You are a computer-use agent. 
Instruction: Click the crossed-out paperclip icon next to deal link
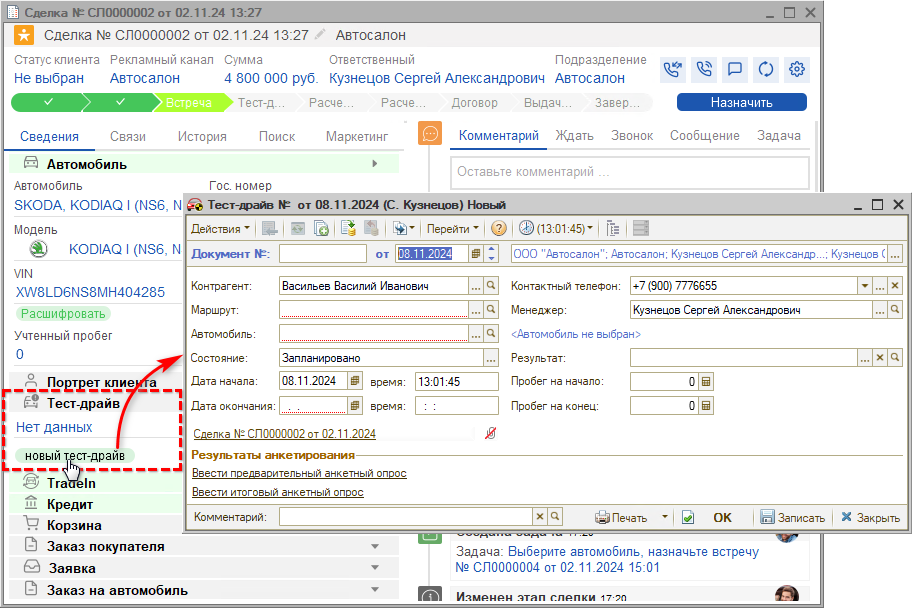(x=491, y=433)
